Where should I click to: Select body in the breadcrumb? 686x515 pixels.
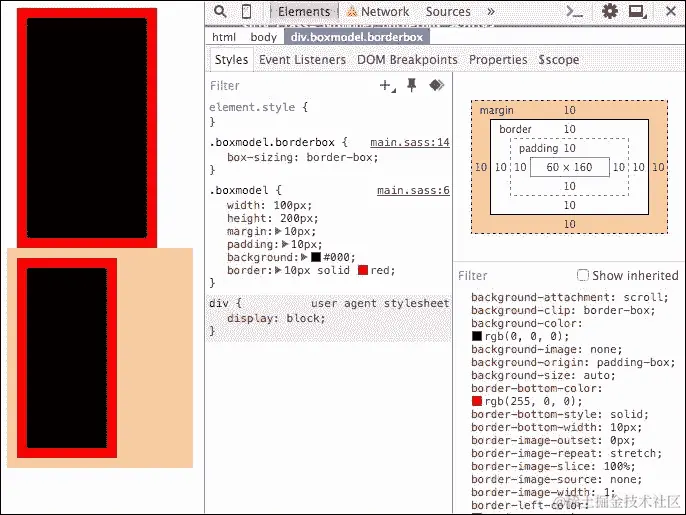click(x=263, y=37)
